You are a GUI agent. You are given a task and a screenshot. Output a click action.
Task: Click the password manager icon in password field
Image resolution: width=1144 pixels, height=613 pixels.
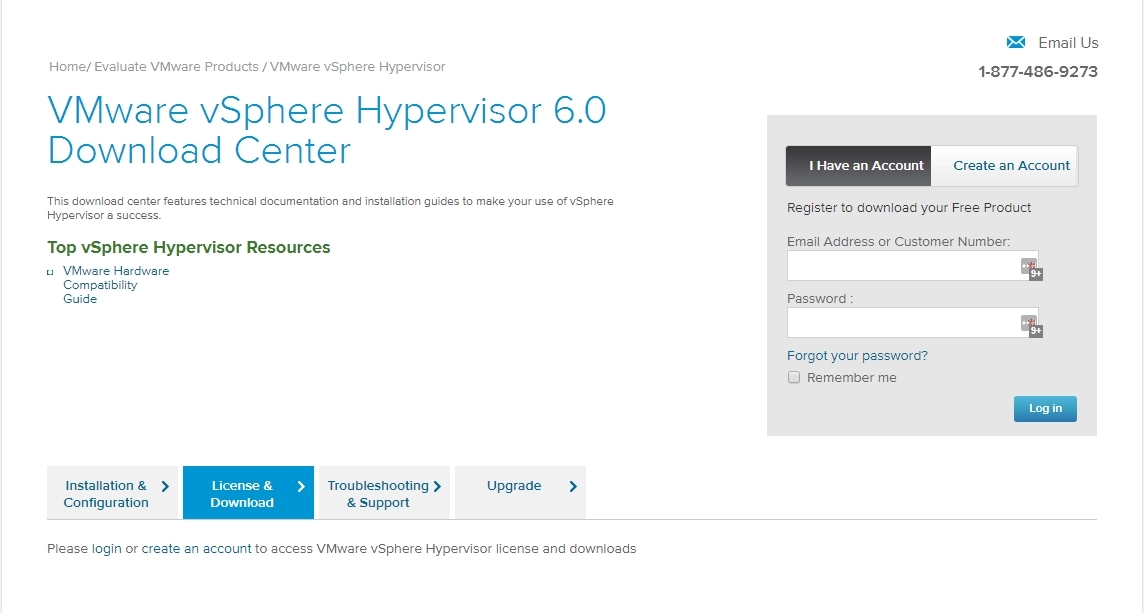point(1031,325)
